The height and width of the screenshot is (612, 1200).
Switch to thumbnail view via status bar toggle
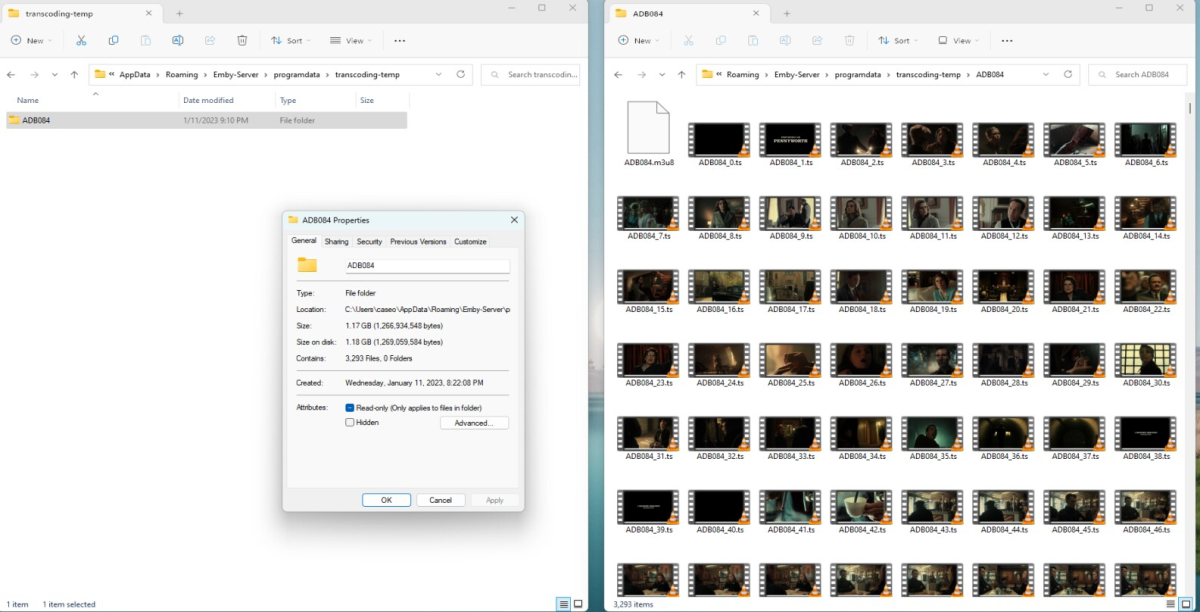click(x=578, y=604)
